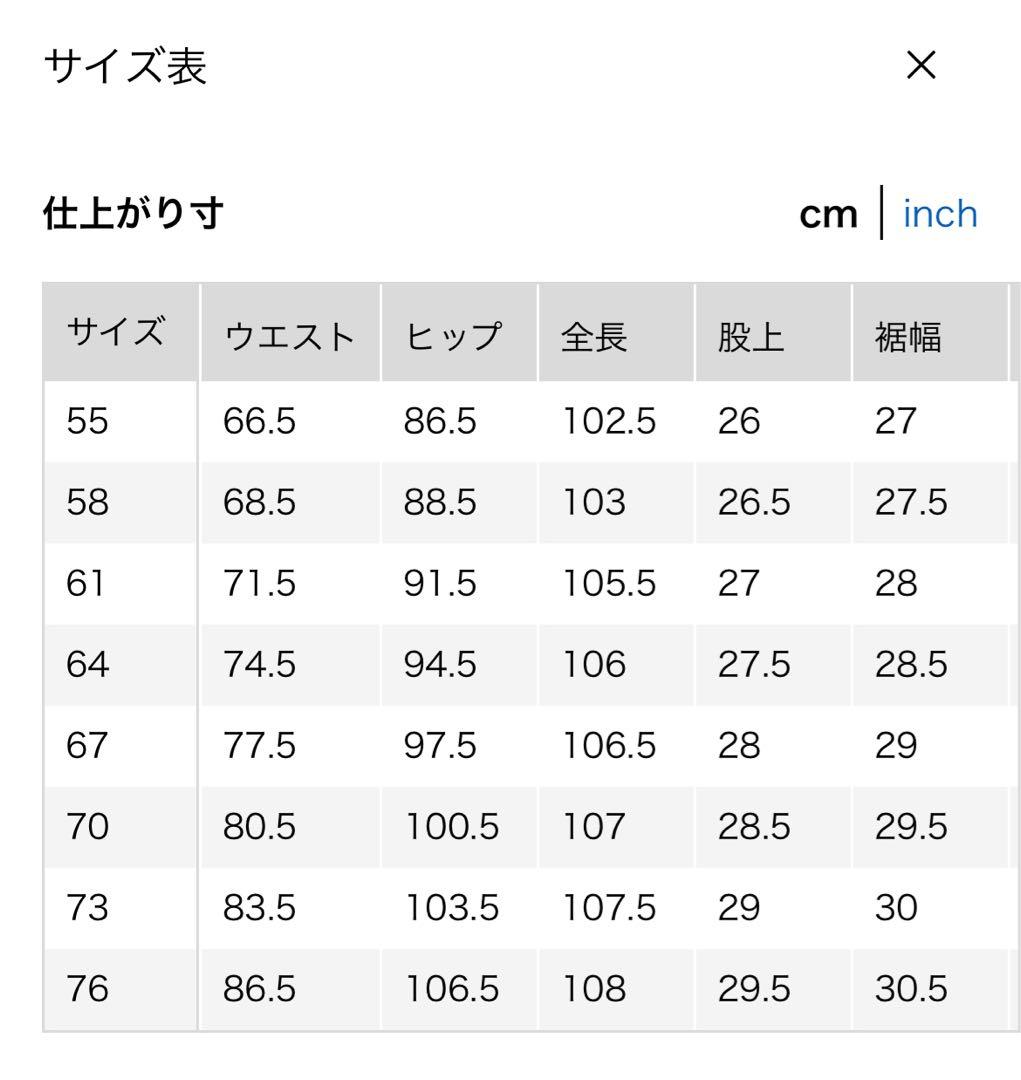1021x1080 pixels.
Task: Select the size 55 row
Action: (531, 421)
